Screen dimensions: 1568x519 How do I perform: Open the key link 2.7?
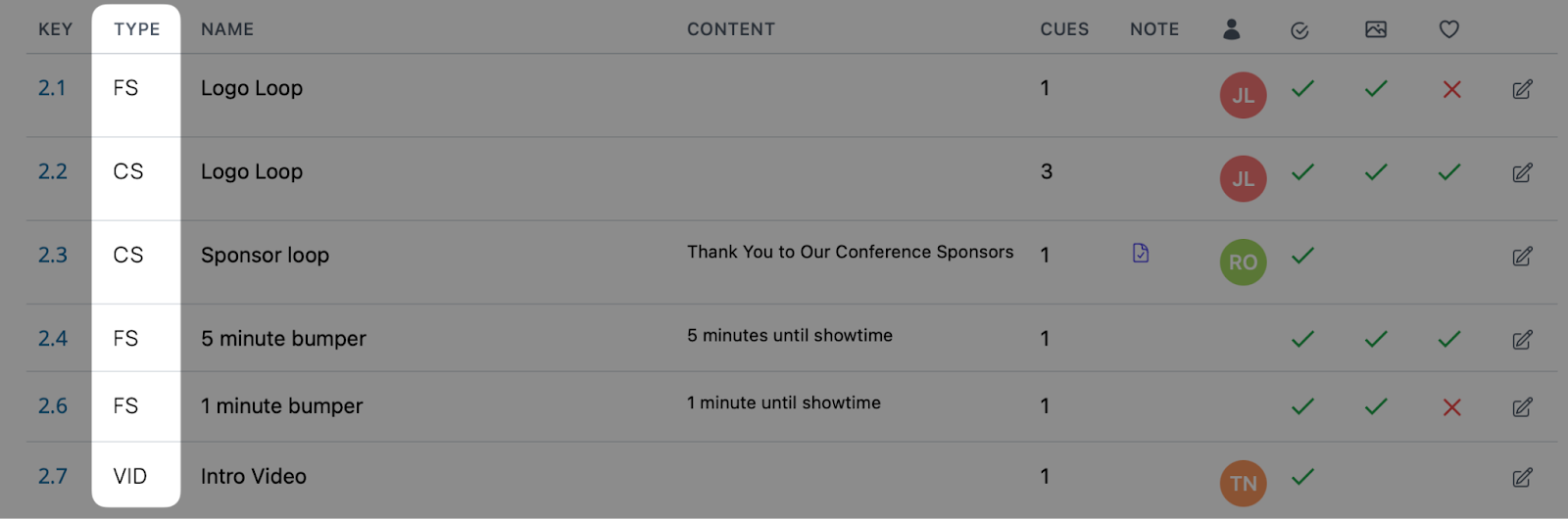(x=53, y=477)
